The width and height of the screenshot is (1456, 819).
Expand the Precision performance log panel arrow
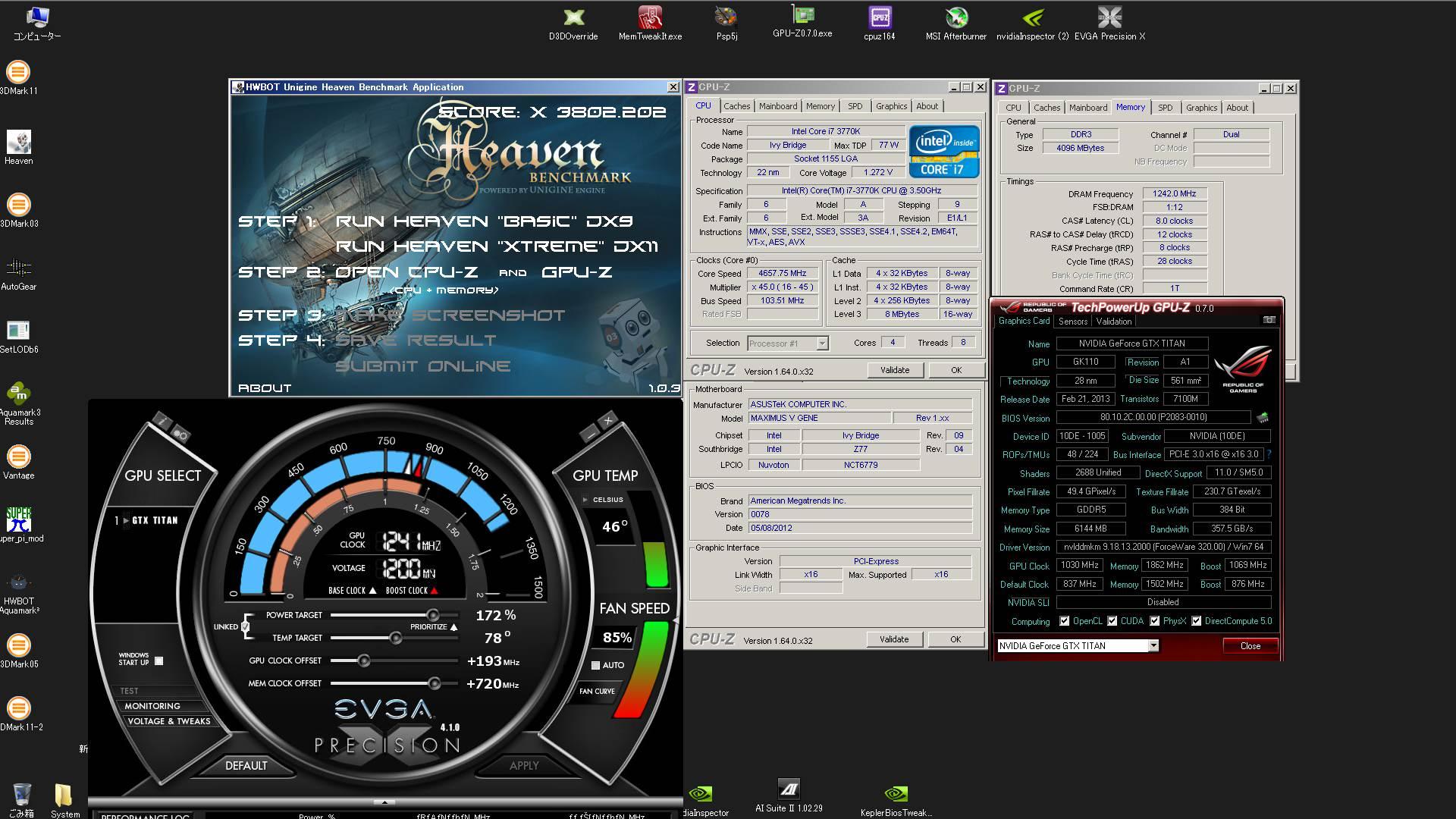coord(384,802)
